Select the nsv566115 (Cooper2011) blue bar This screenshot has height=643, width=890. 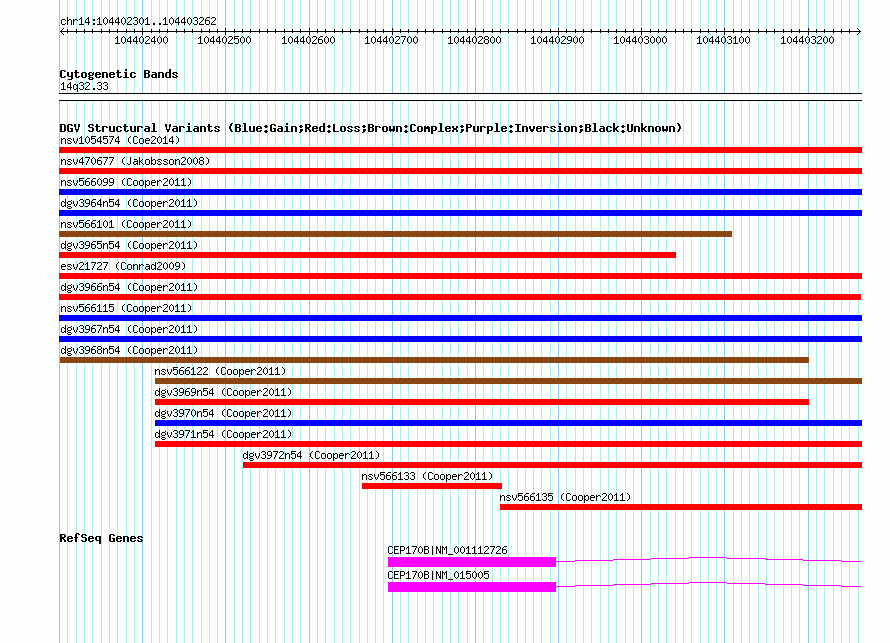[x=460, y=318]
